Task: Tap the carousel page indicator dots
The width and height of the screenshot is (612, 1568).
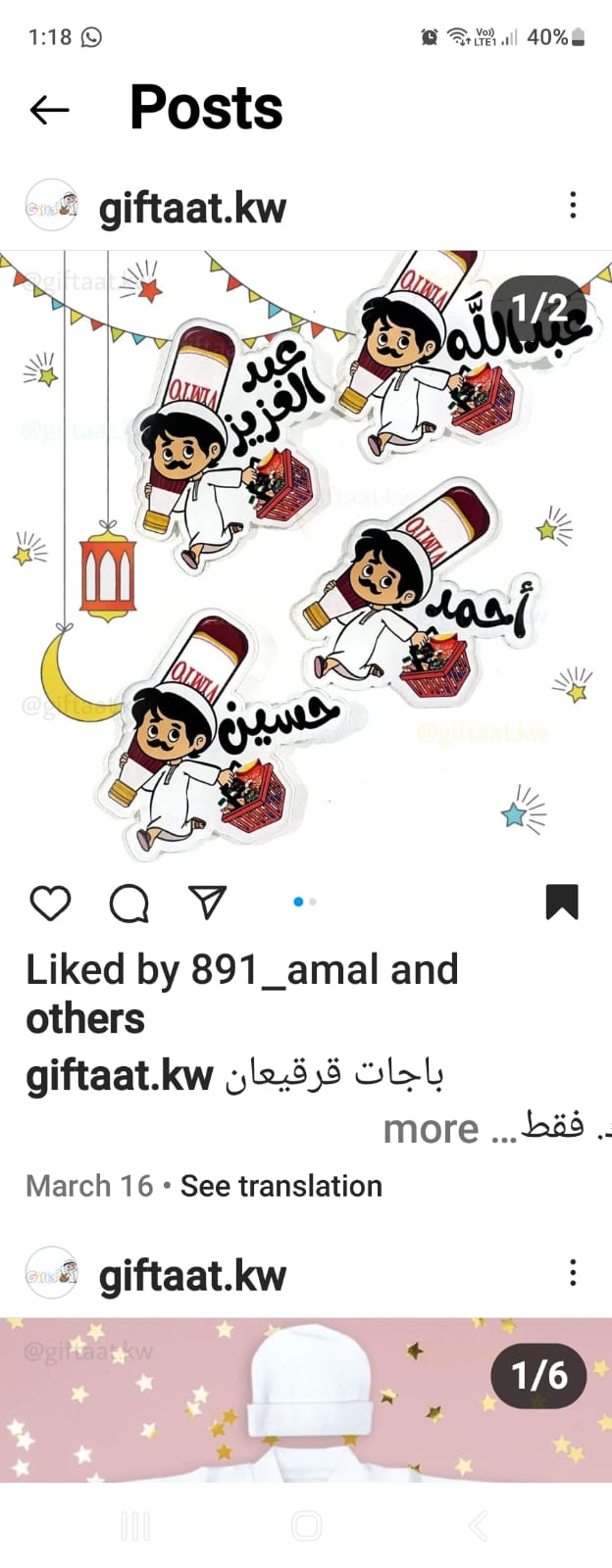Action: click(x=305, y=902)
